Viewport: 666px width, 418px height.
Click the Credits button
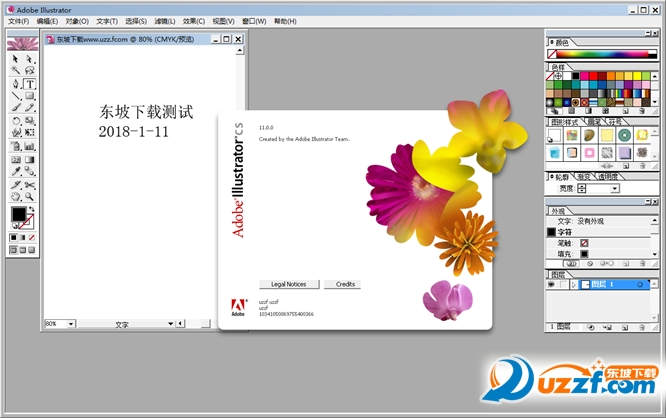pyautogui.click(x=342, y=284)
